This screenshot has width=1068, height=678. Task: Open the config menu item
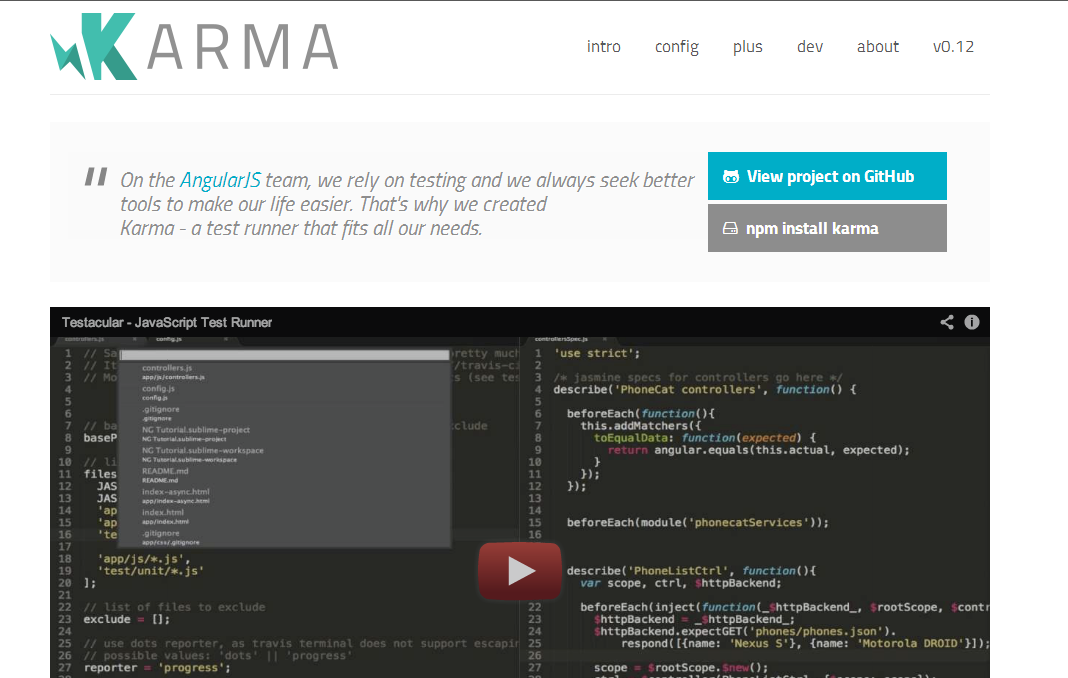pos(676,47)
